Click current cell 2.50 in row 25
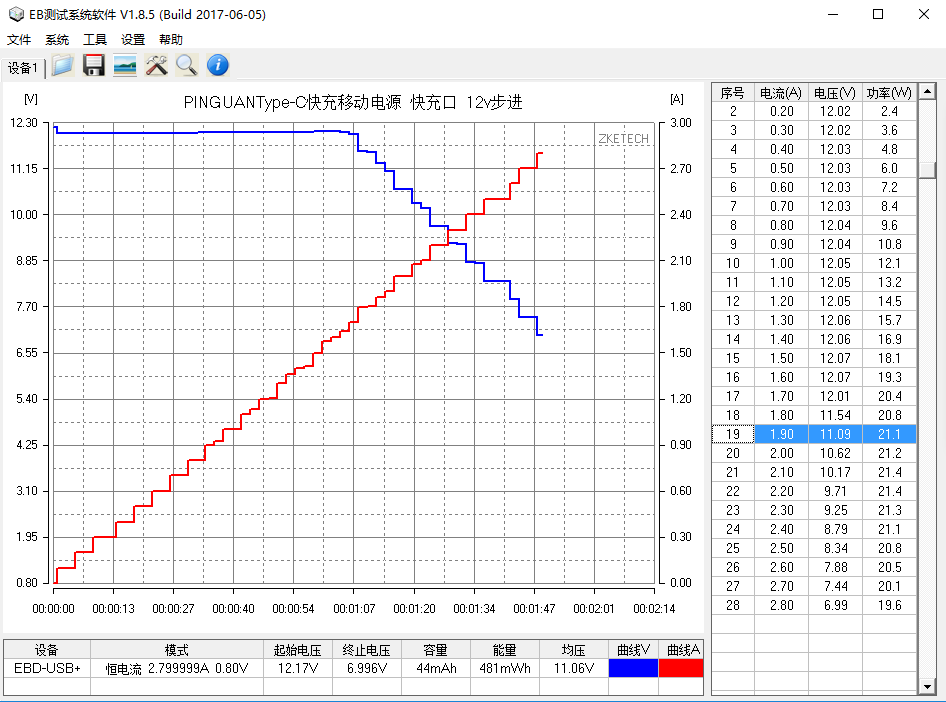Viewport: 946px width, 702px height. click(781, 548)
